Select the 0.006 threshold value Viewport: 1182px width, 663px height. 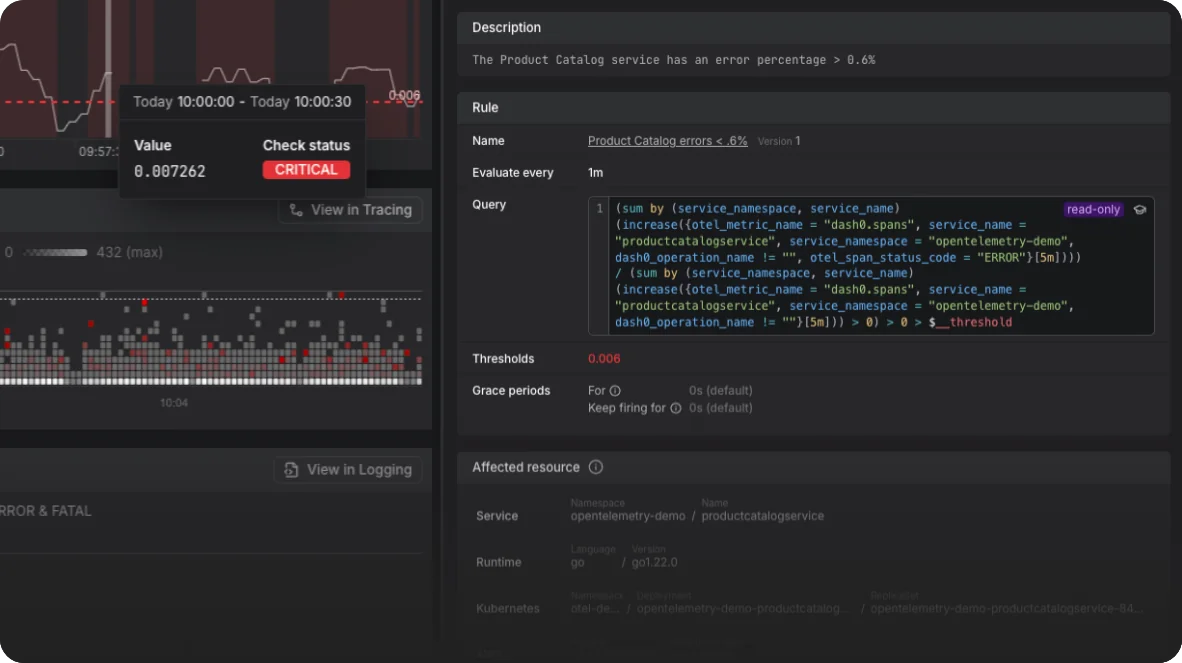604,359
